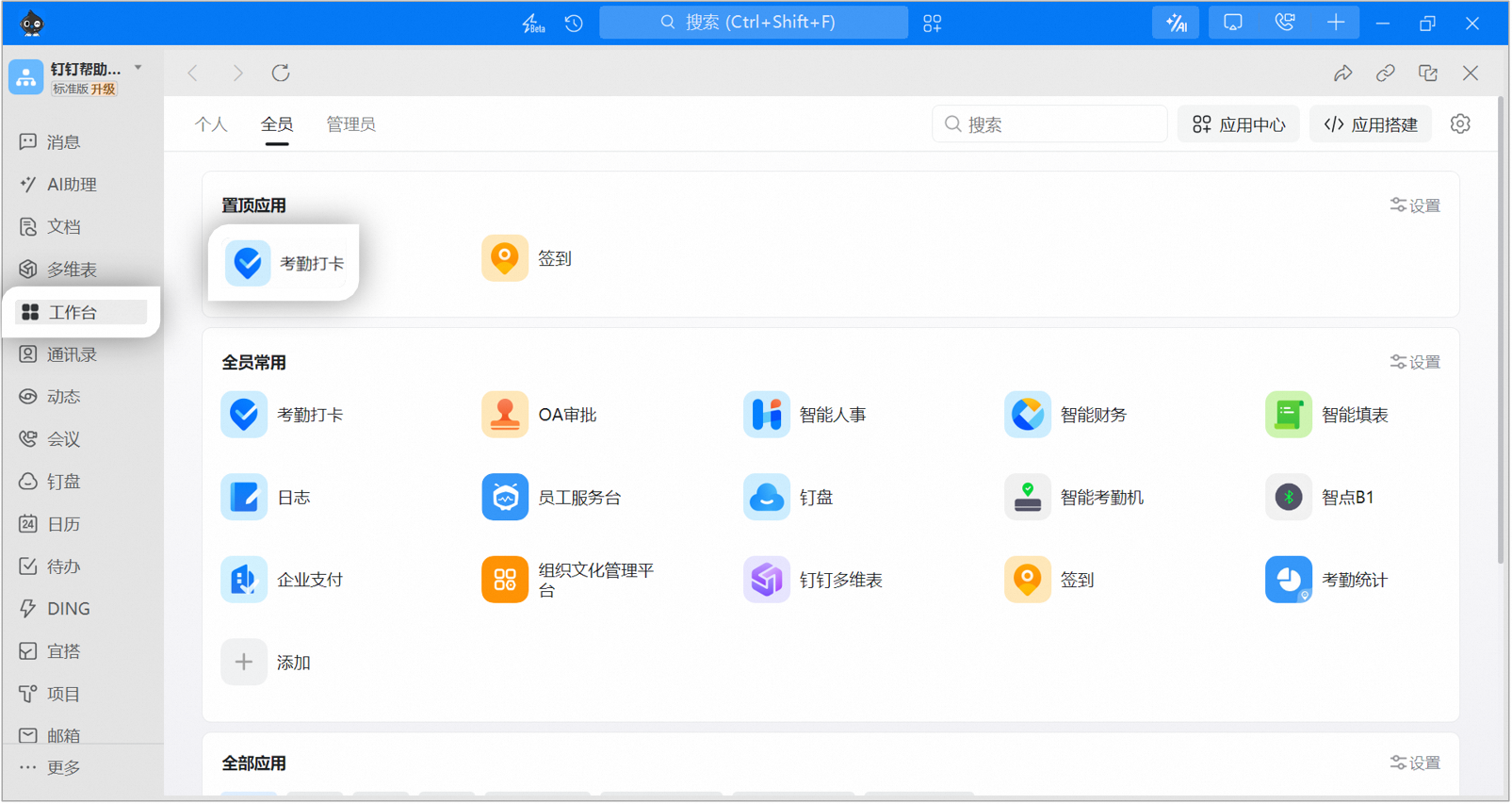Click the Beta lightning icon
The height and width of the screenshot is (804, 1512).
(533, 24)
